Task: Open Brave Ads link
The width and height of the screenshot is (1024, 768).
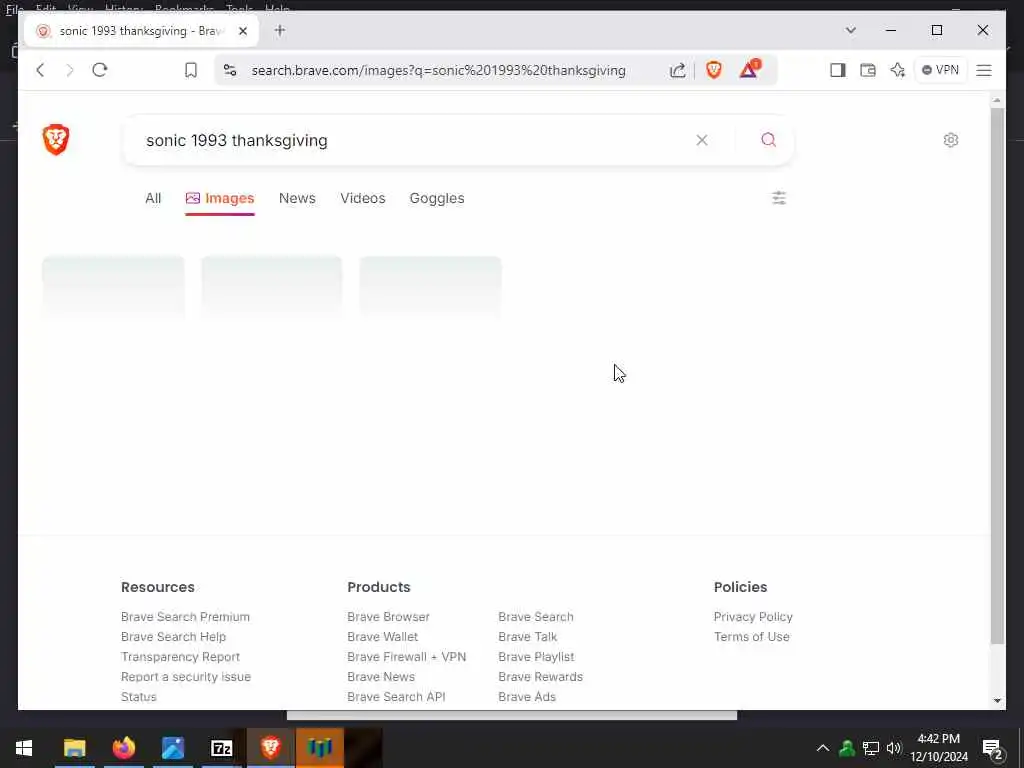Action: tap(527, 696)
